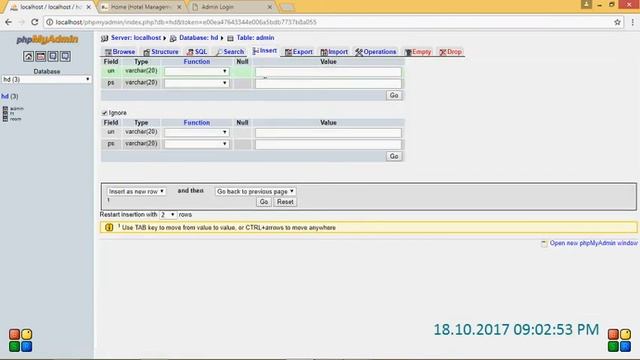Open Function dropdown for first ps field
The image size is (640, 360).
click(196, 83)
